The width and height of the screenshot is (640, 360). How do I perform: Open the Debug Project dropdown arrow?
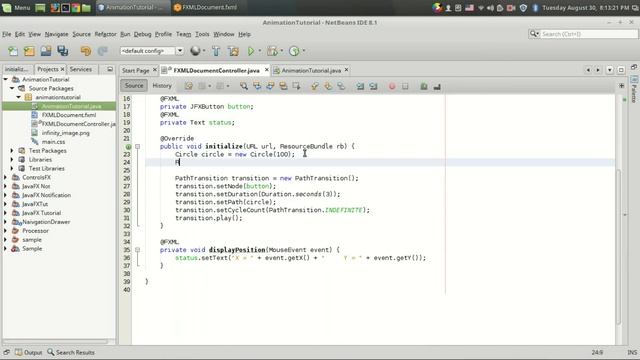[282, 51]
